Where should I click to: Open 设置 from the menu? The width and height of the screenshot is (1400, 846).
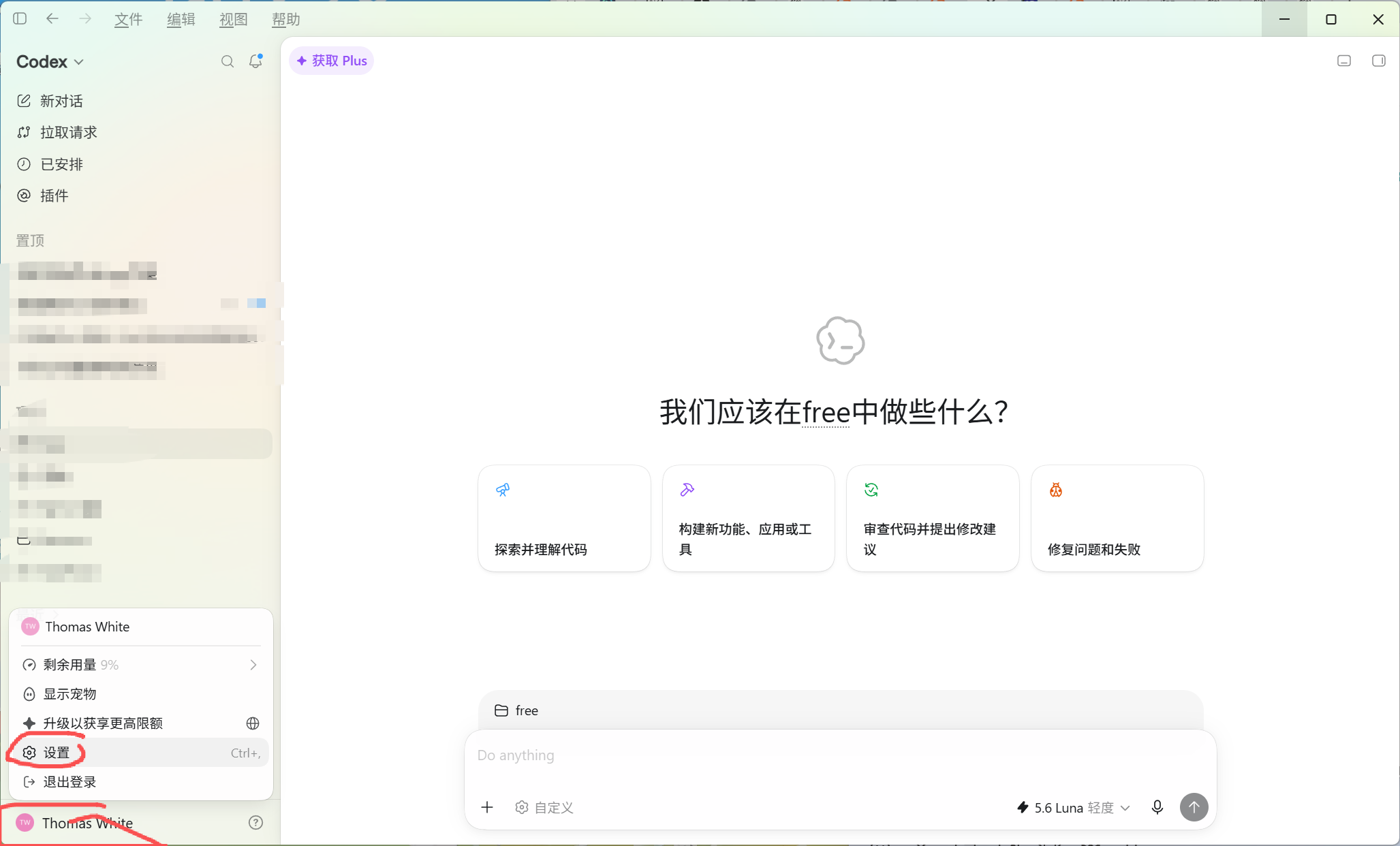(x=140, y=753)
